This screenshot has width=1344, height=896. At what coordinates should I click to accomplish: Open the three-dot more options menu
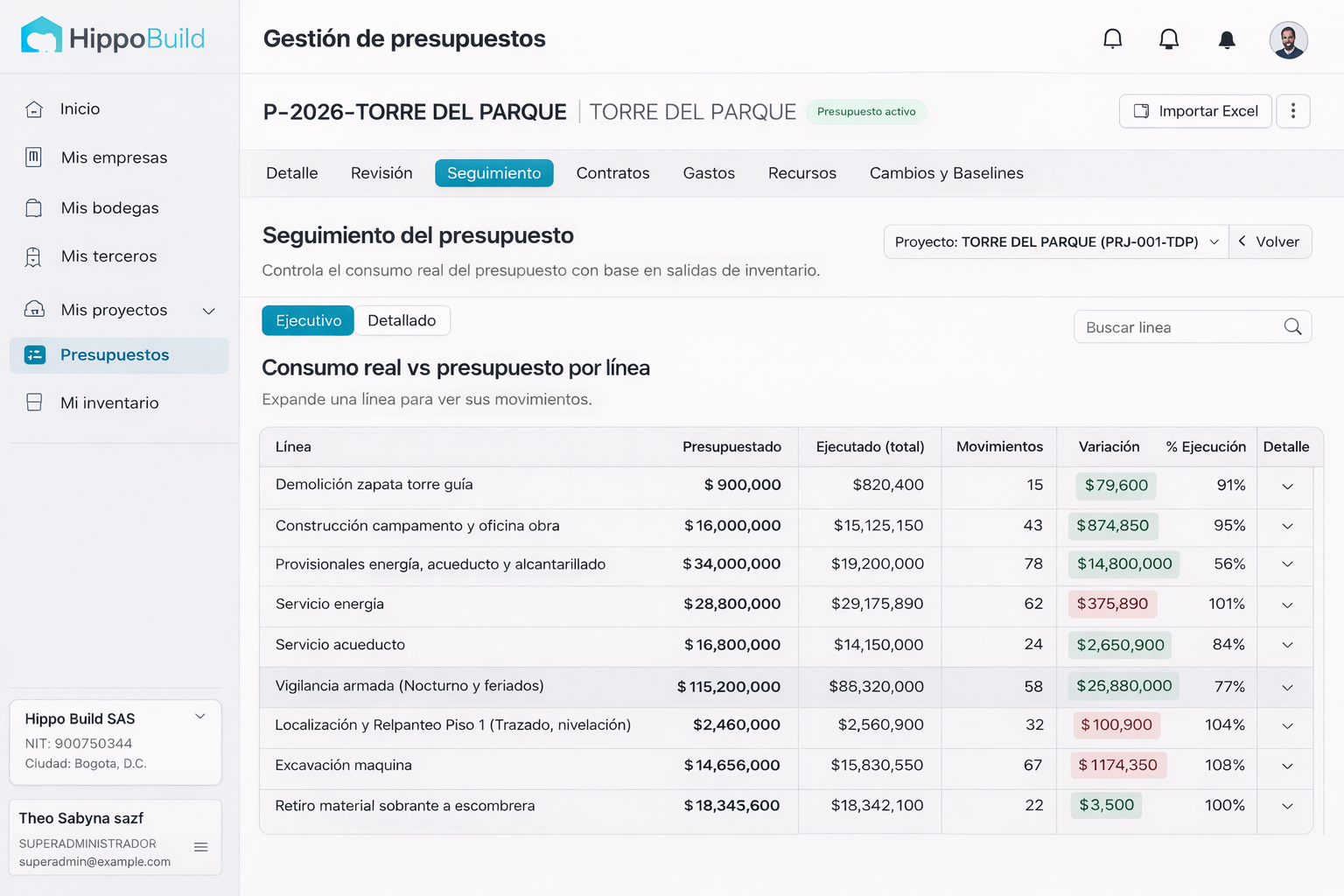[x=1292, y=112]
